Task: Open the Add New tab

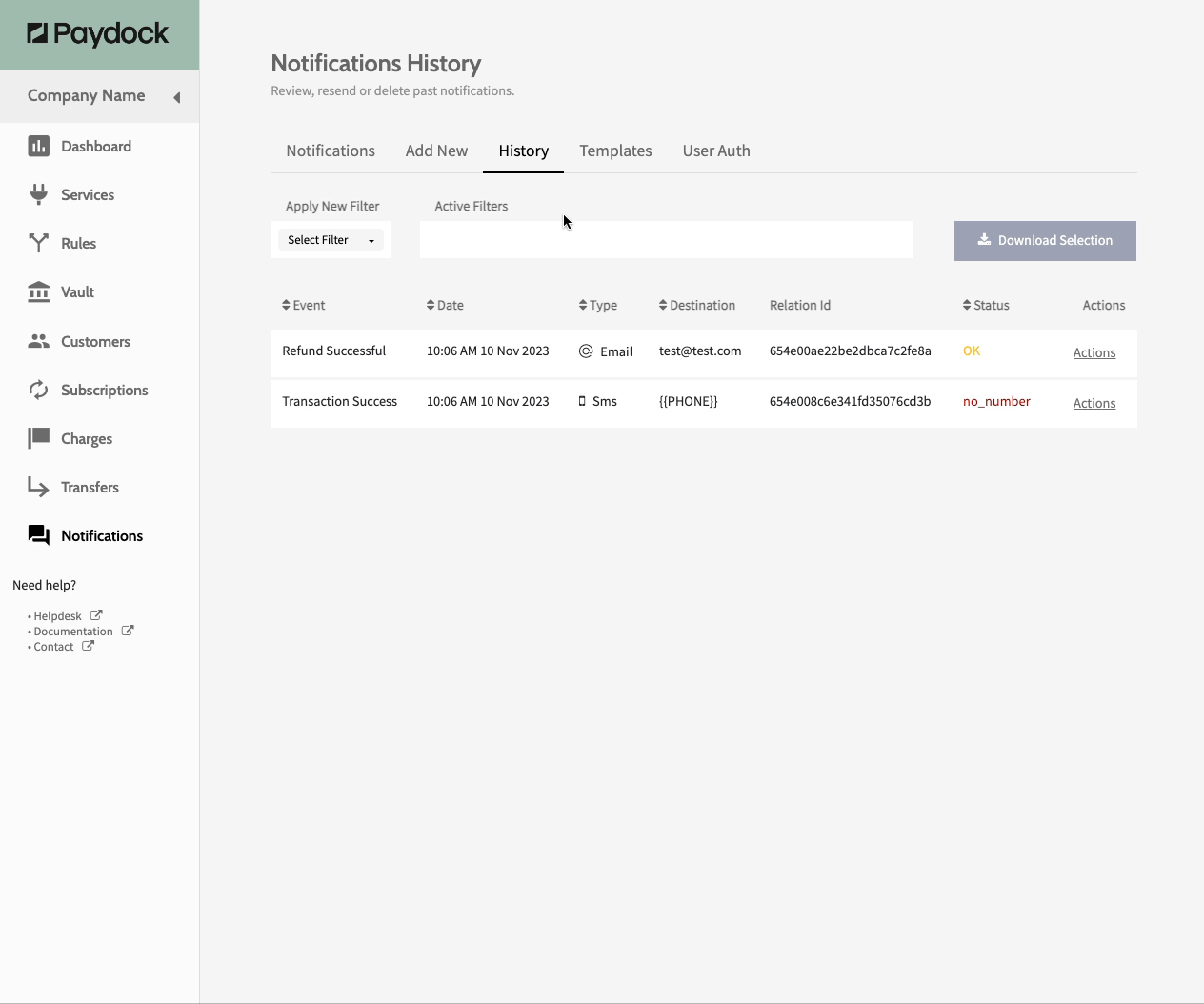Action: (436, 151)
